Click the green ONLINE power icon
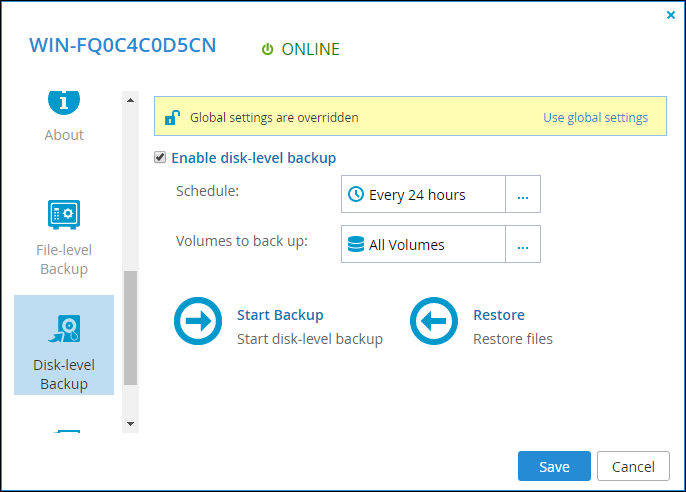The image size is (686, 492). [x=267, y=49]
